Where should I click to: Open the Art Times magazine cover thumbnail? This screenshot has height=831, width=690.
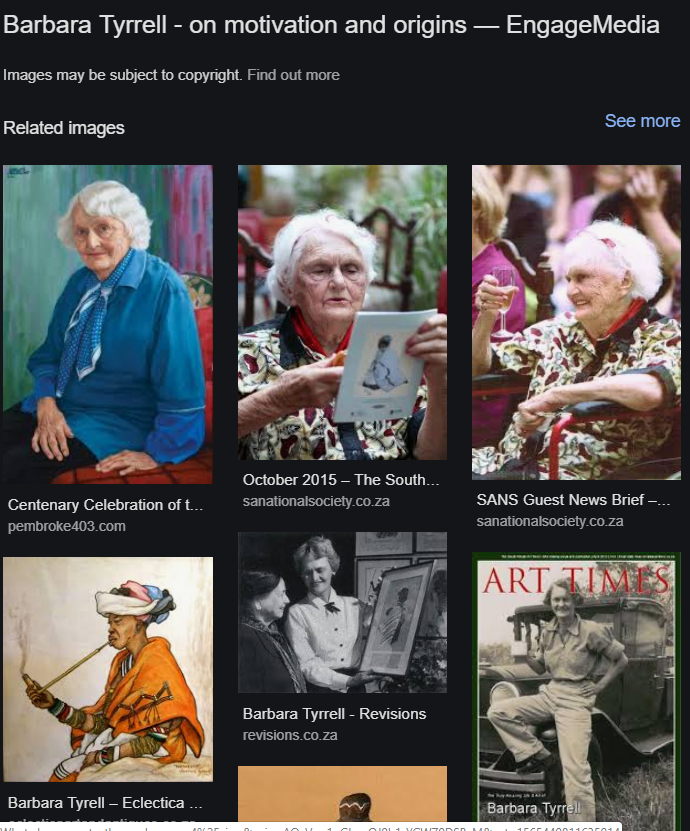pos(576,687)
